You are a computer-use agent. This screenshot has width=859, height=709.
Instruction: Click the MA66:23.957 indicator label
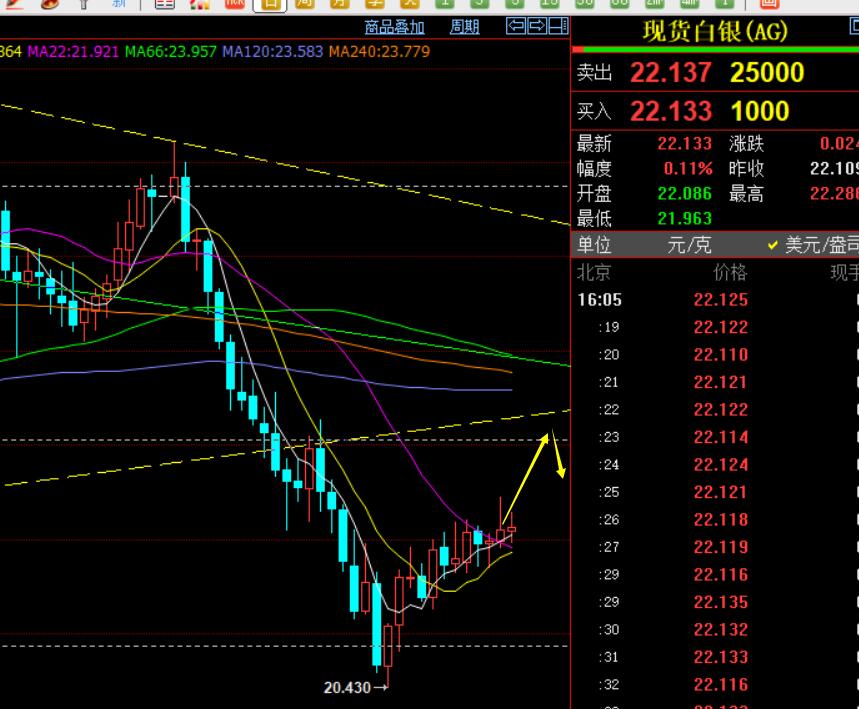coord(170,52)
